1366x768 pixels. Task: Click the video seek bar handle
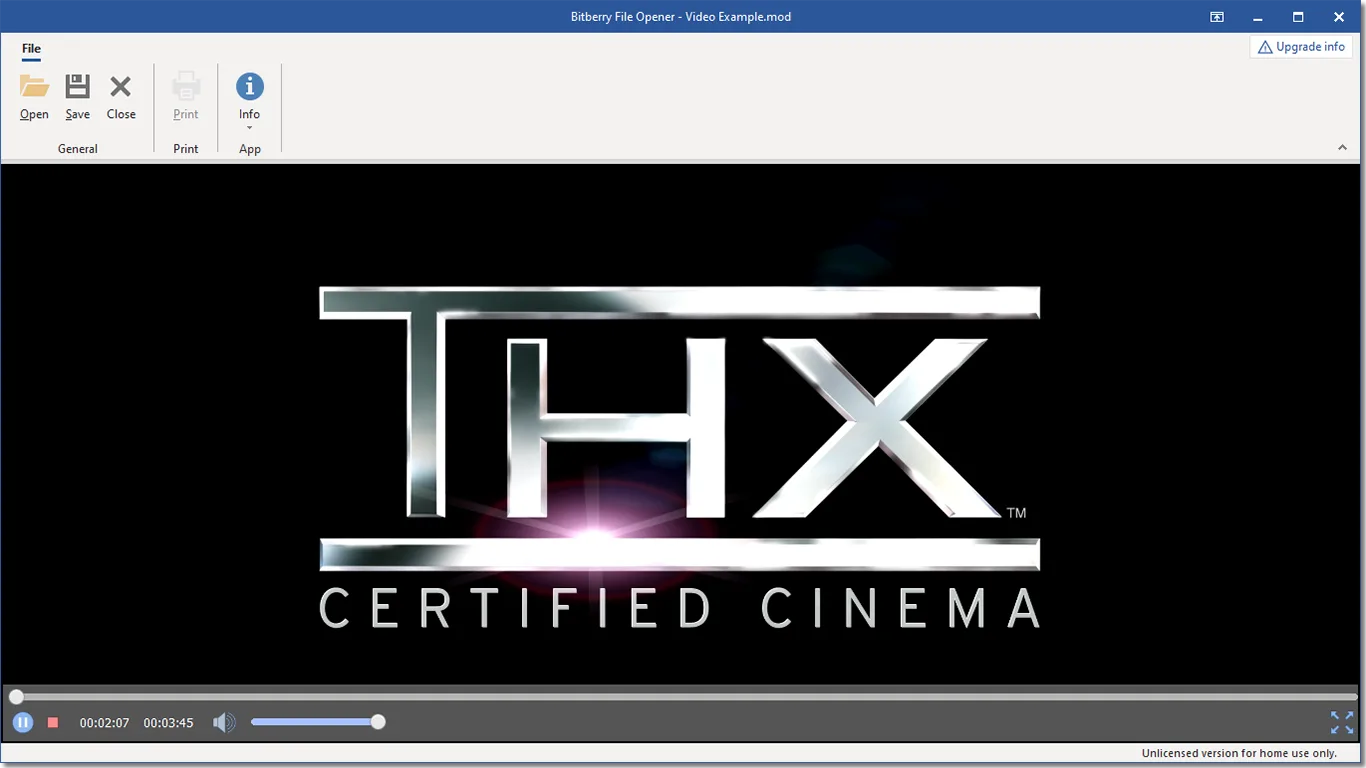pyautogui.click(x=16, y=697)
